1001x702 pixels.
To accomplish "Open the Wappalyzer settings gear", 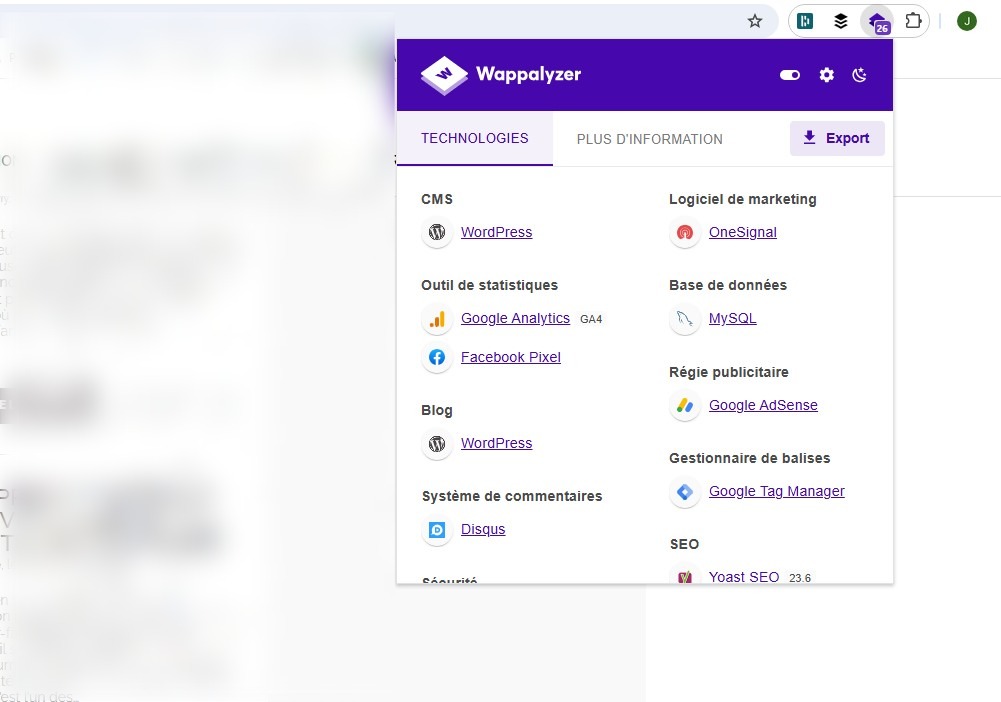I will [826, 75].
